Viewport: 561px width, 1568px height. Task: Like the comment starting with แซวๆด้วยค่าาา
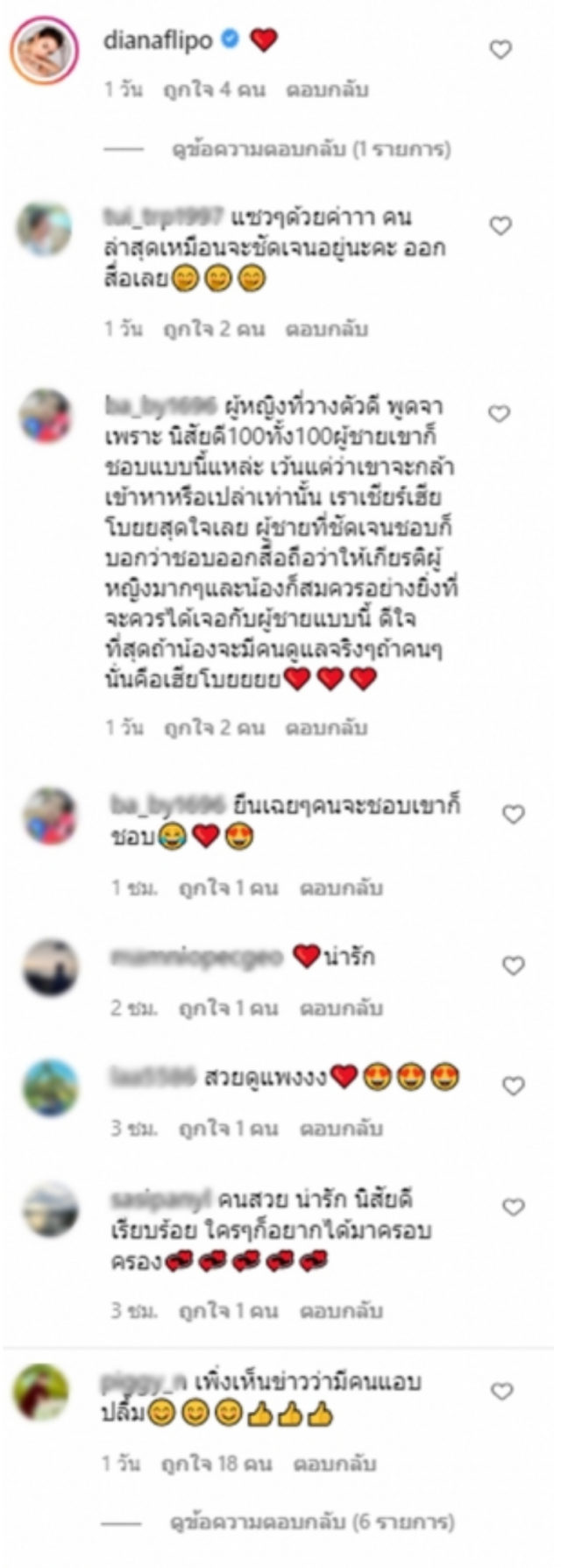(501, 226)
